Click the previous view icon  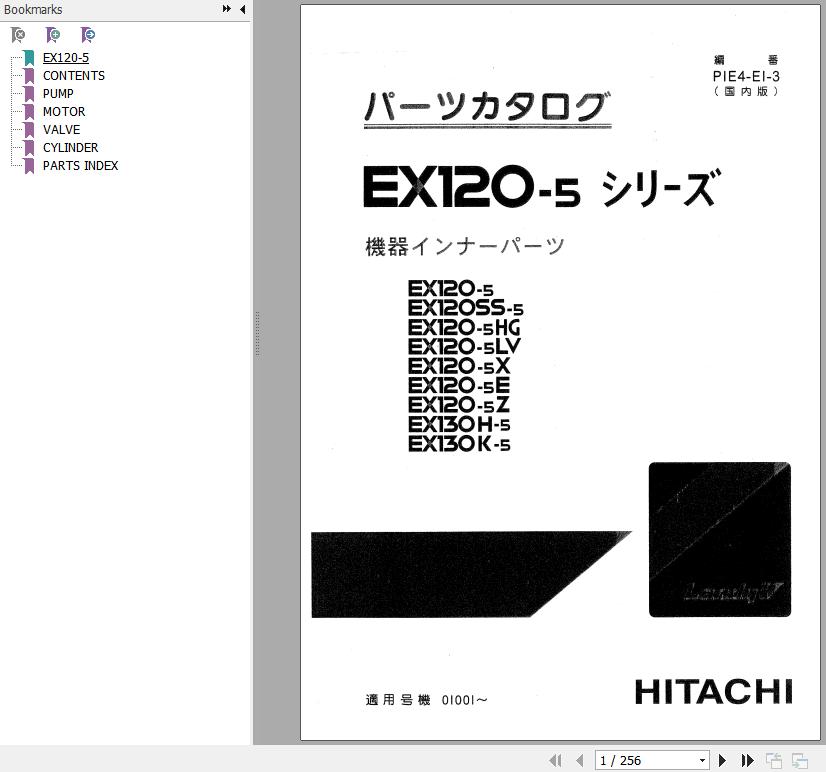tap(773, 760)
